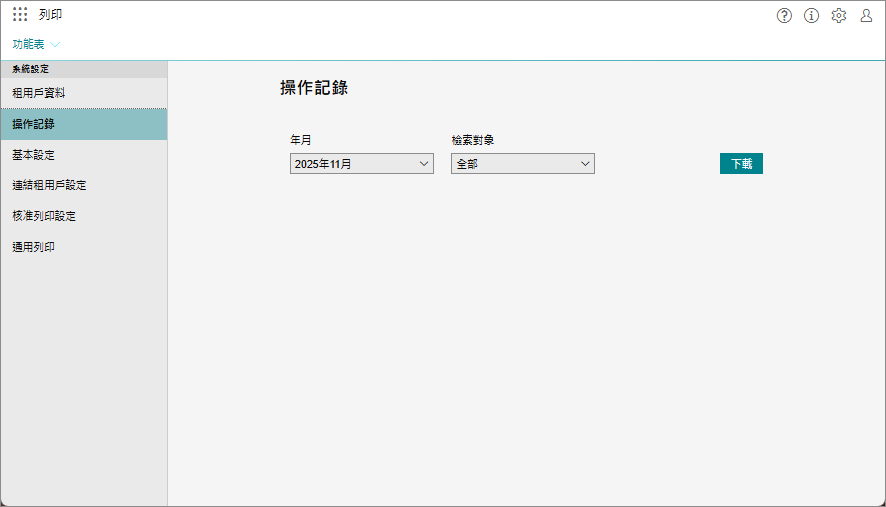Image resolution: width=886 pixels, height=507 pixels.
Task: Click the 系統設定 sidebar header
Action: 30,69
